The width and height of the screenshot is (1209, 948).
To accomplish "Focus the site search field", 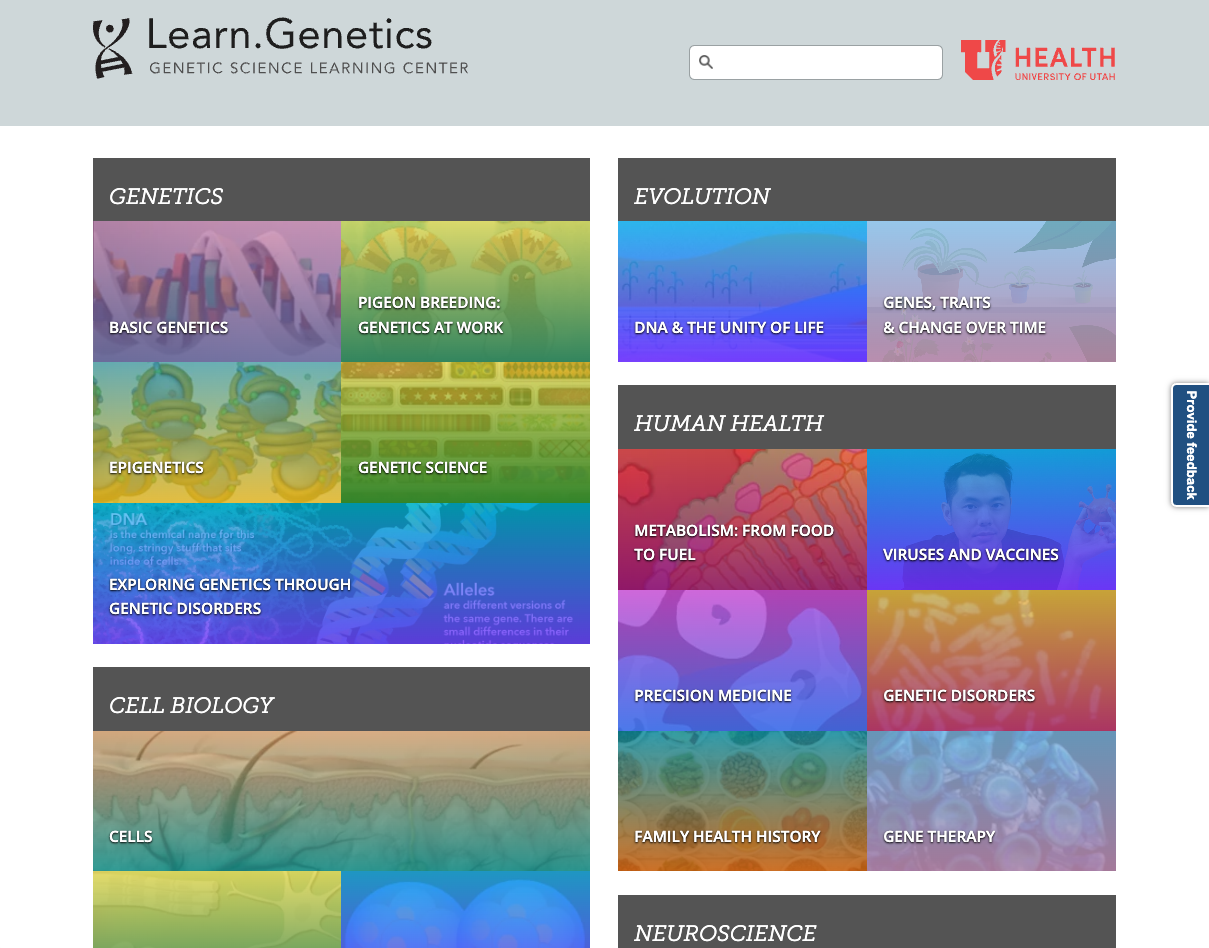I will click(816, 62).
